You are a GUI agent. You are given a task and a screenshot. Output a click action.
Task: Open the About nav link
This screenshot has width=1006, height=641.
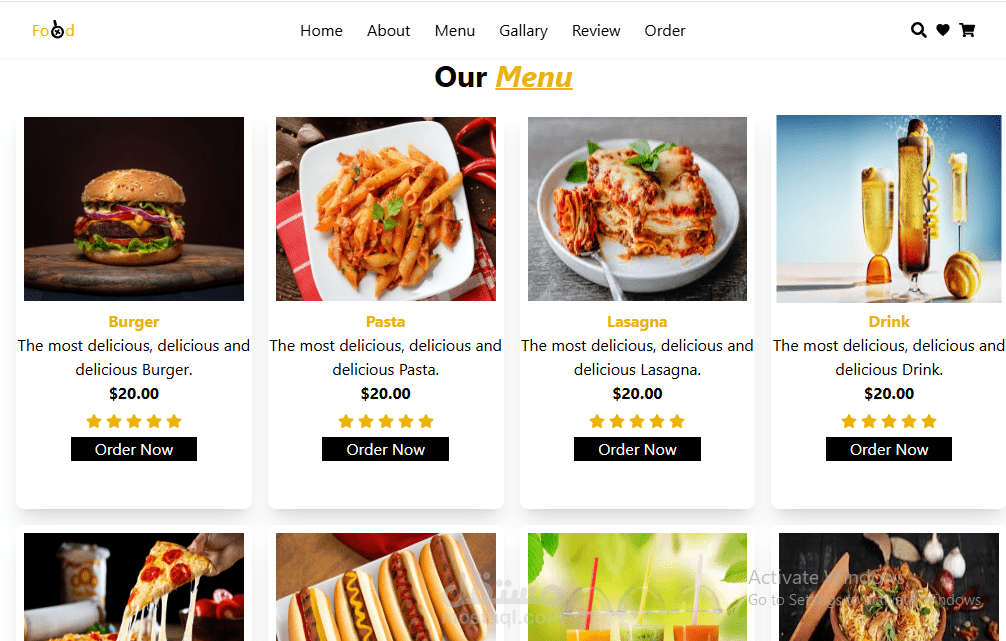pos(388,31)
